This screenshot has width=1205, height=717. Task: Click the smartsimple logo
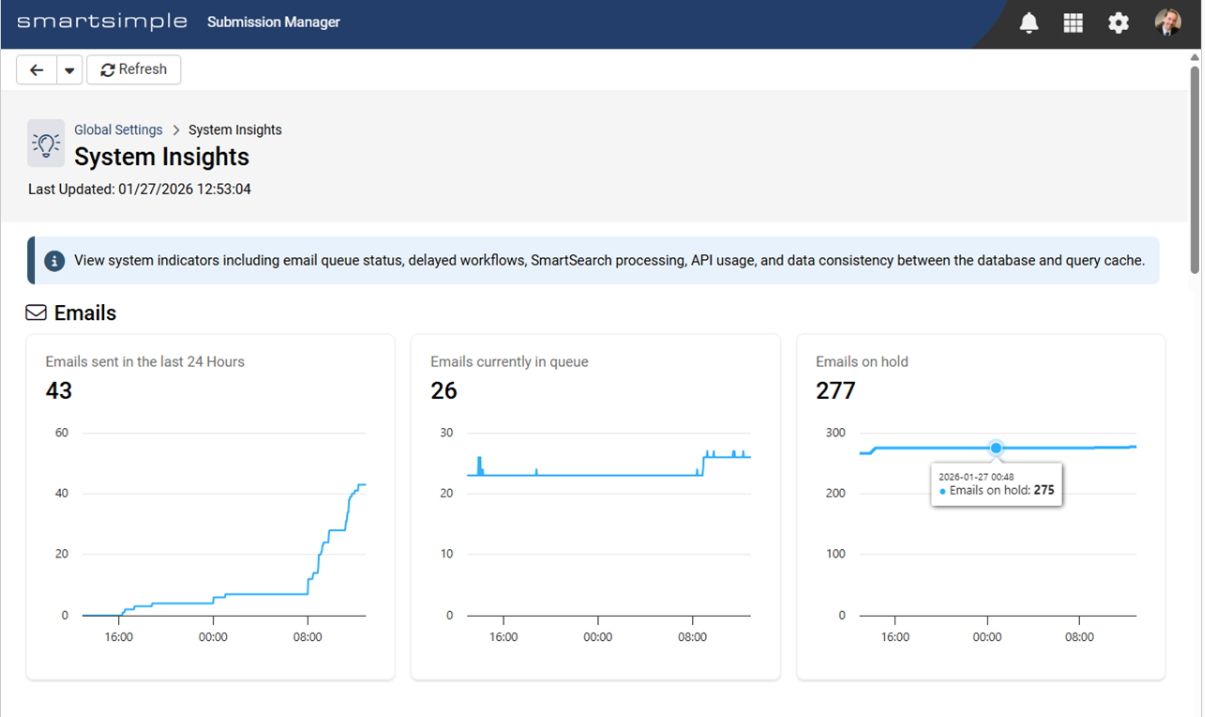pyautogui.click(x=102, y=22)
